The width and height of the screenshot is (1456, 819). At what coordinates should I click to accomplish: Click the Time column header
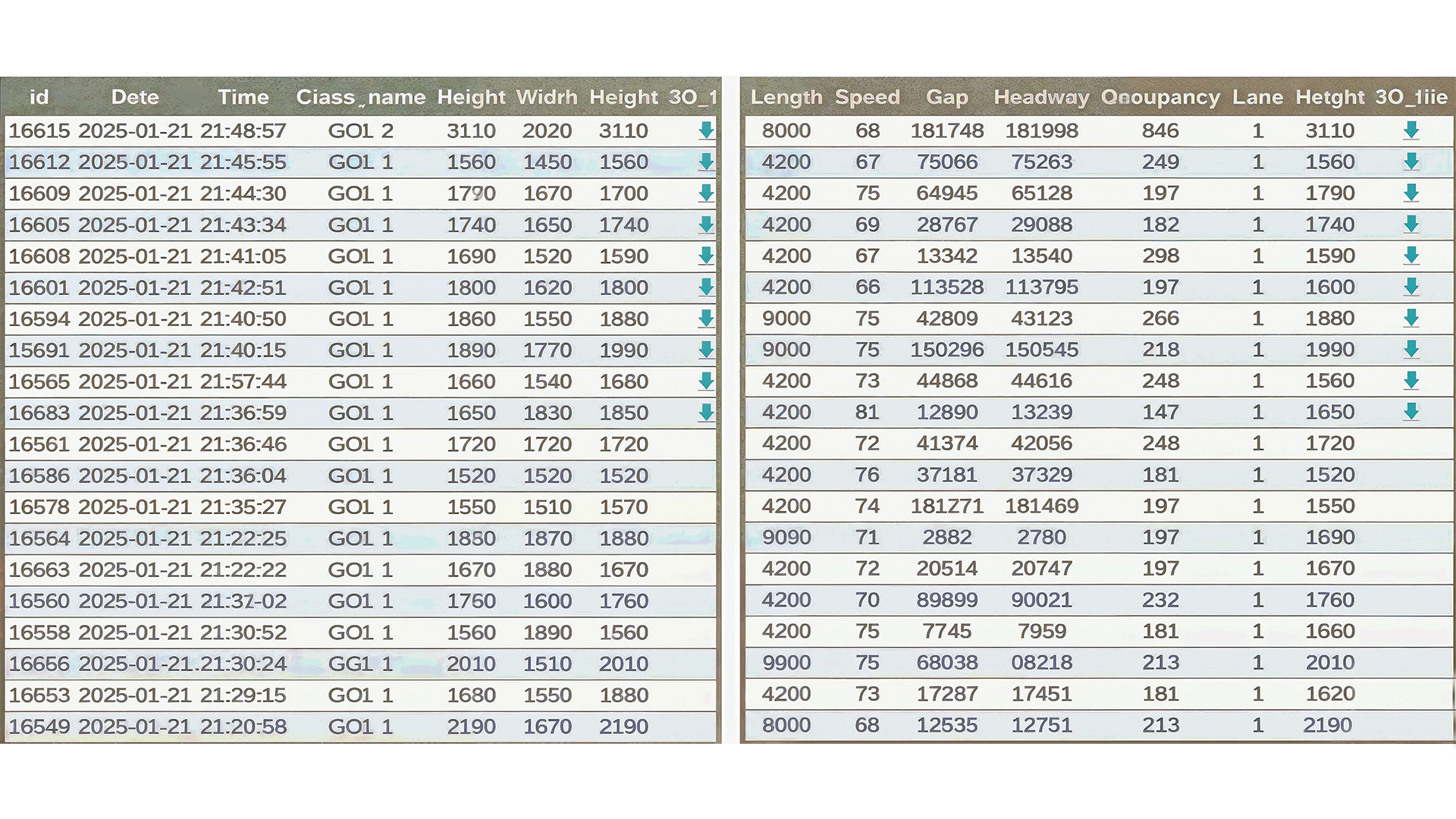pyautogui.click(x=243, y=97)
